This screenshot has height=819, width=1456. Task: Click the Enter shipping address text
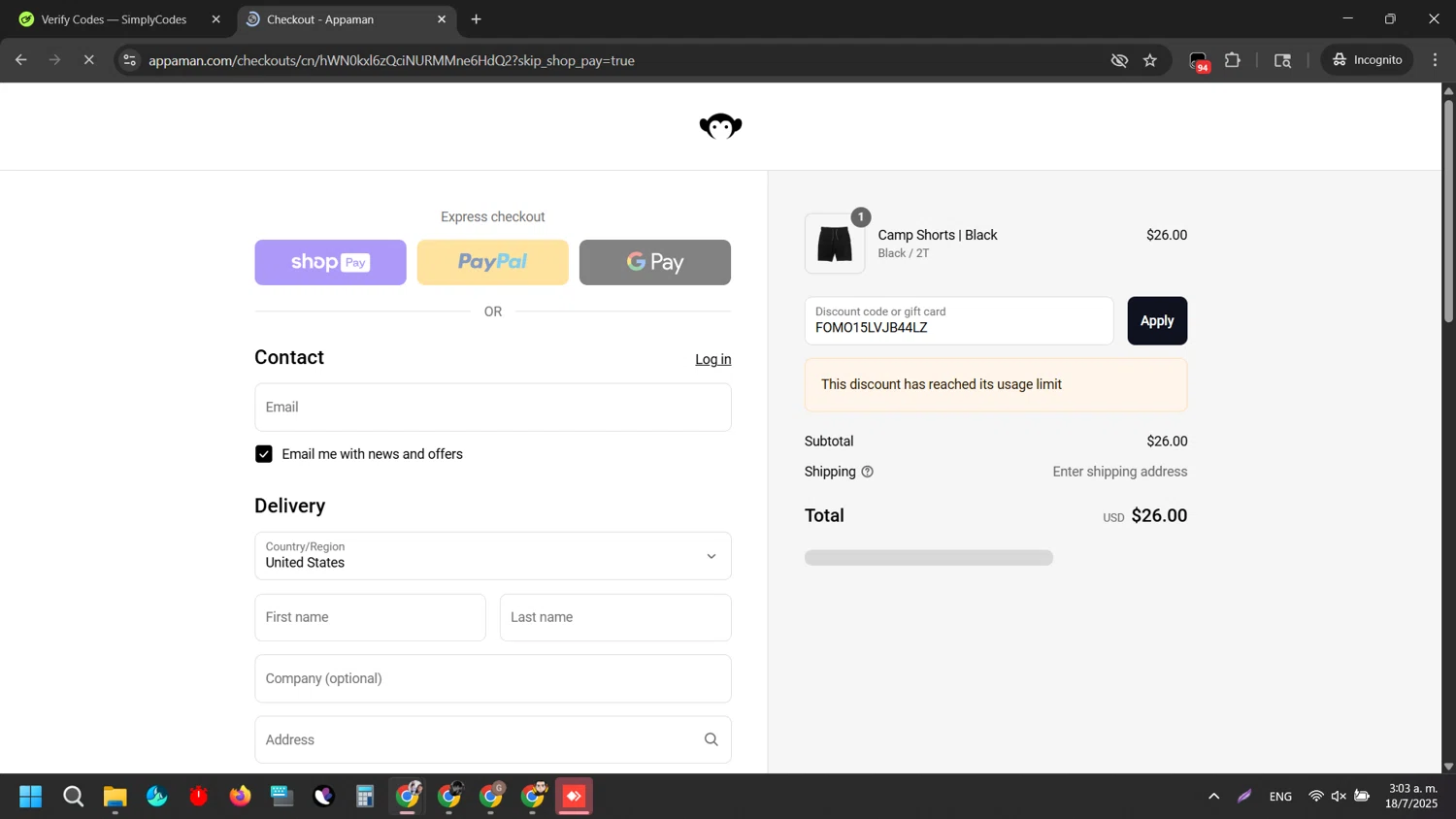click(x=1119, y=472)
